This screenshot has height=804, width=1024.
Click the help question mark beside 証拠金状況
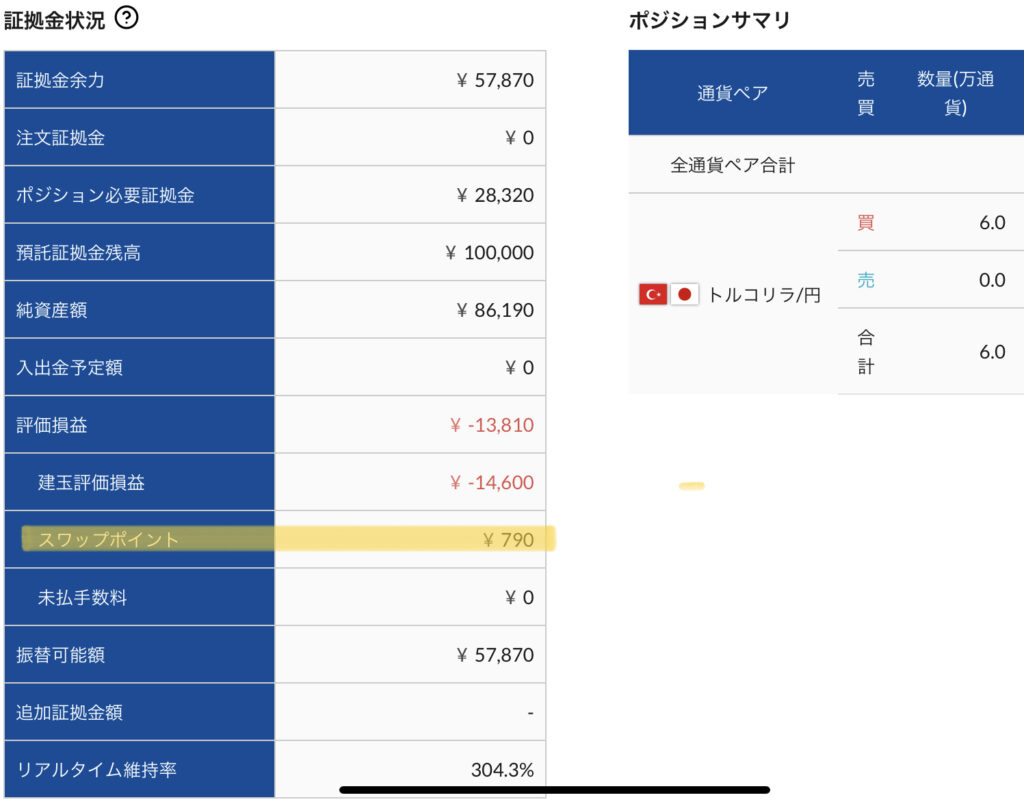tap(126, 18)
